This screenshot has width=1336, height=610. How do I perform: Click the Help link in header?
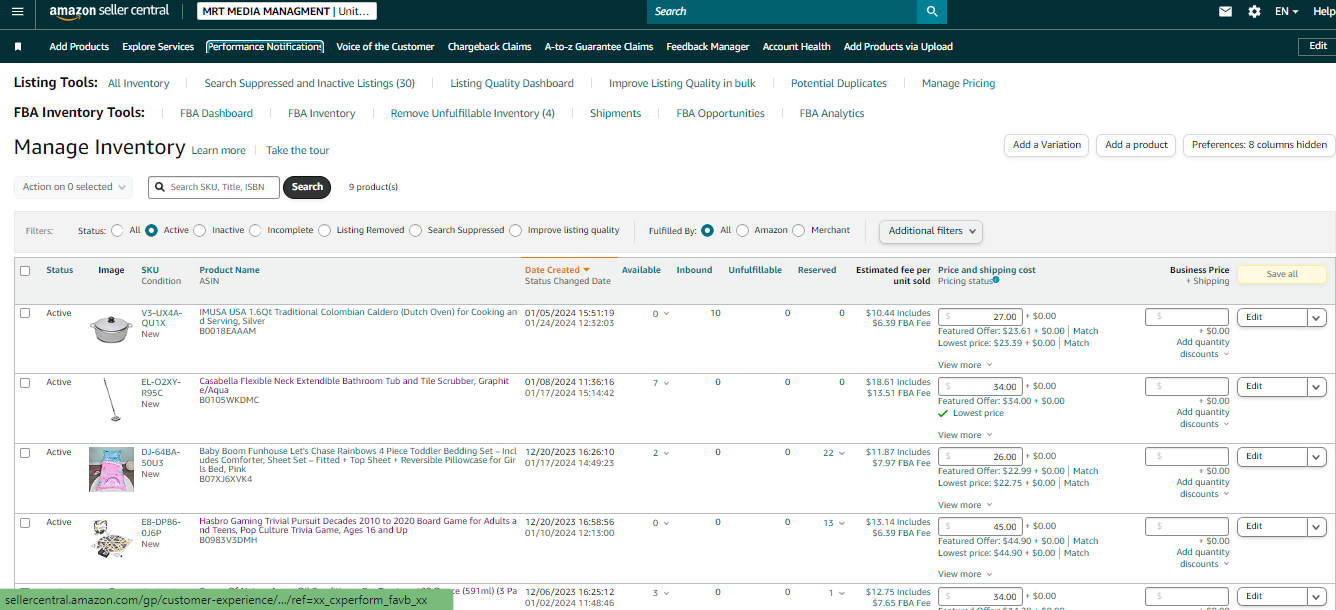(x=1324, y=11)
